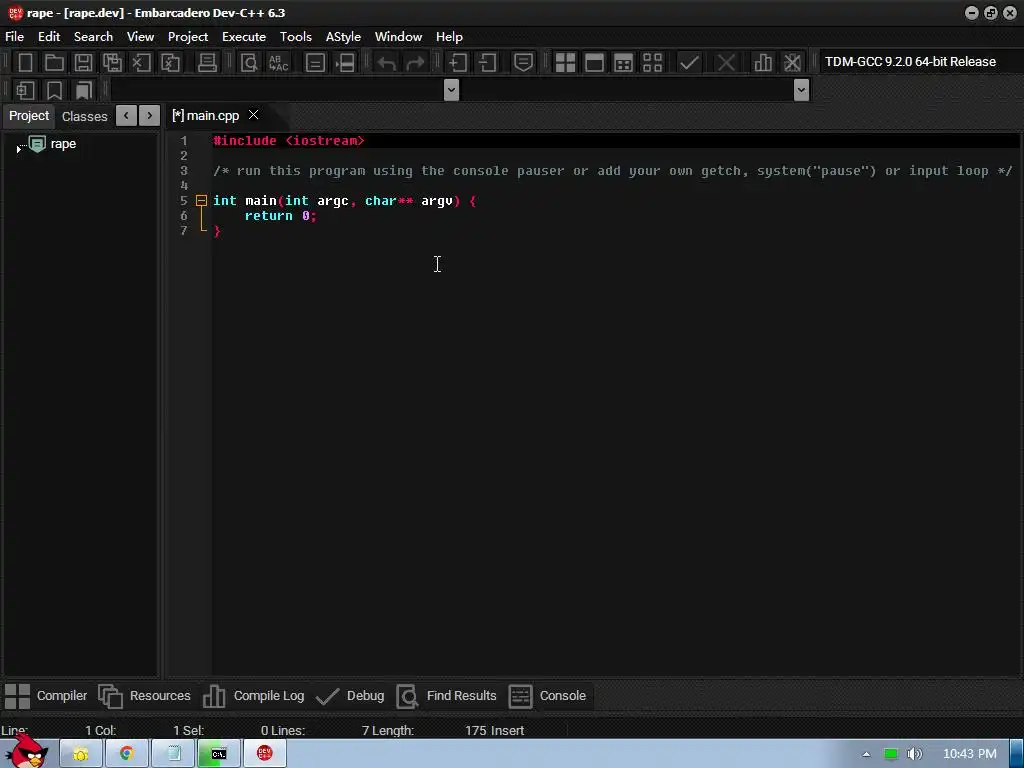The width and height of the screenshot is (1024, 768).
Task: Open the class browser dropdown arrow
Action: (x=451, y=89)
